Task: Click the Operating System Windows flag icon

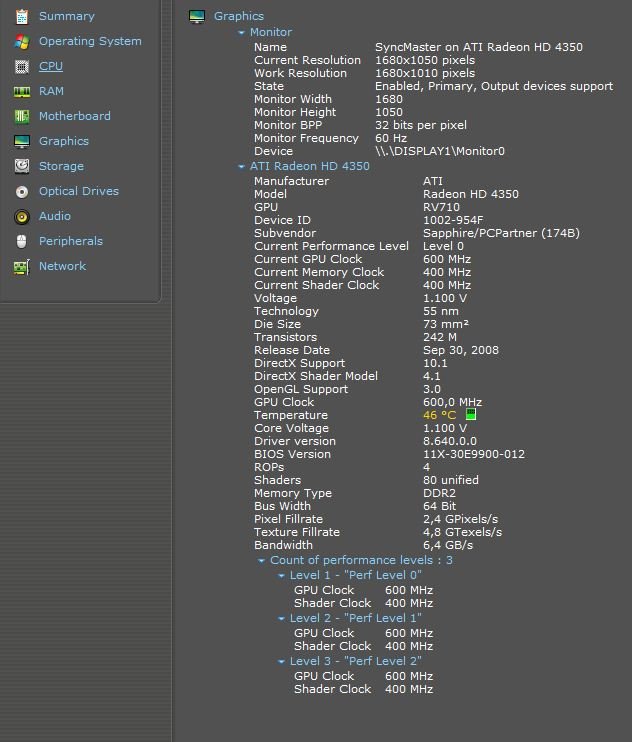Action: point(21,41)
